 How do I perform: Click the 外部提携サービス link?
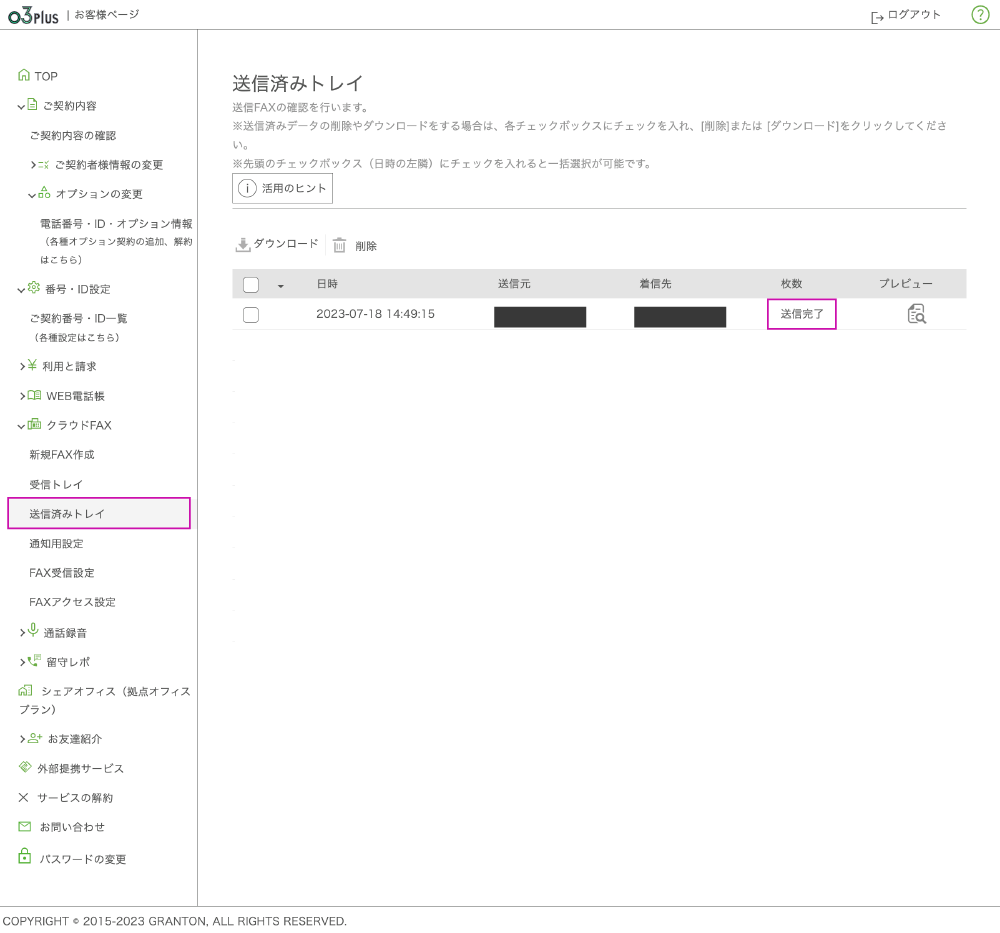(80, 768)
